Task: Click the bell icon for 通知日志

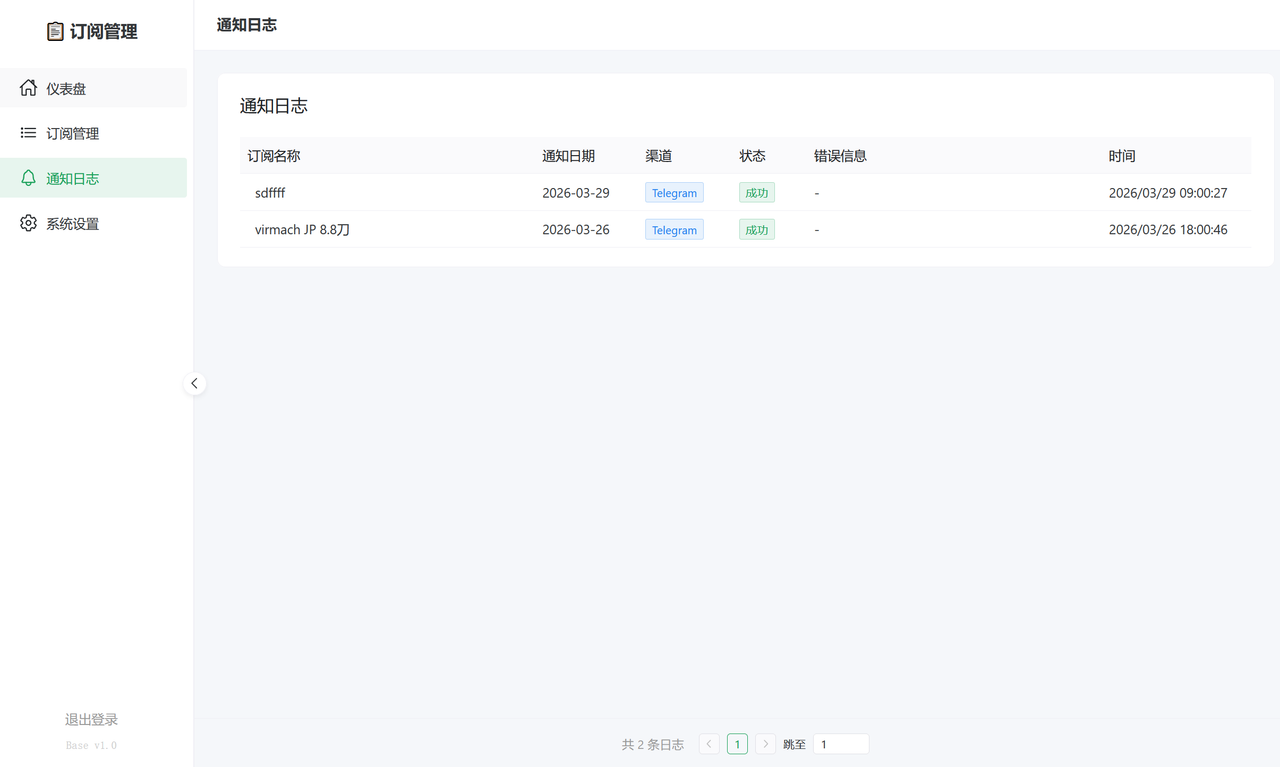Action: [x=28, y=178]
